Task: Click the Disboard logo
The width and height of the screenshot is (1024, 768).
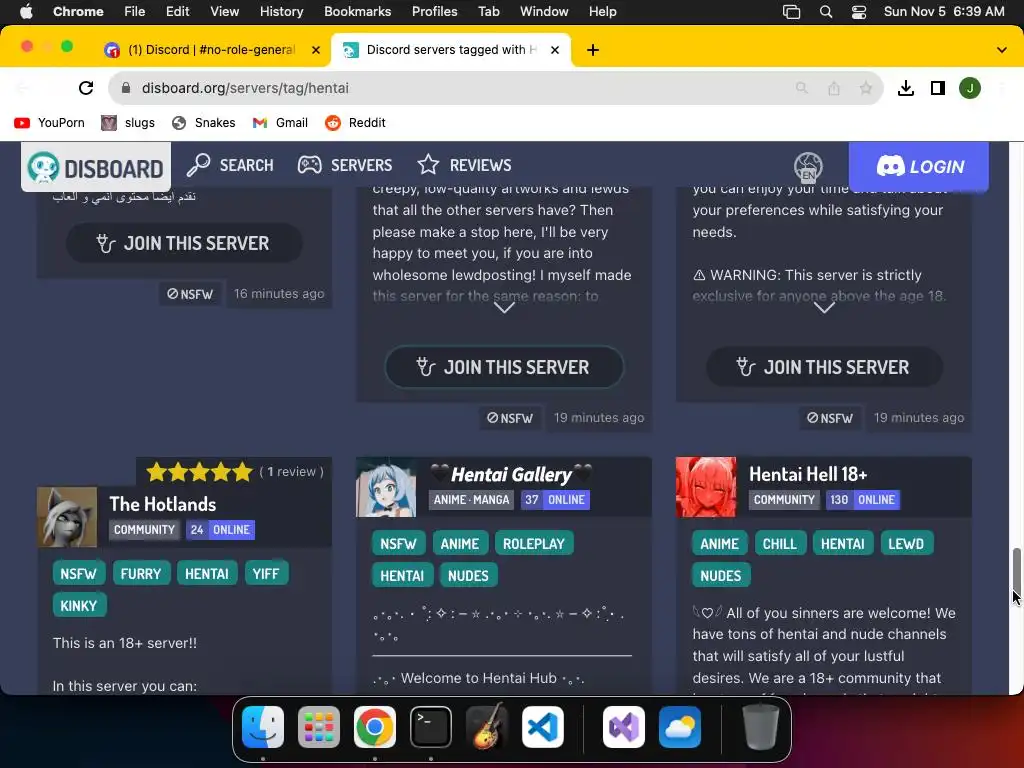Action: pos(96,167)
